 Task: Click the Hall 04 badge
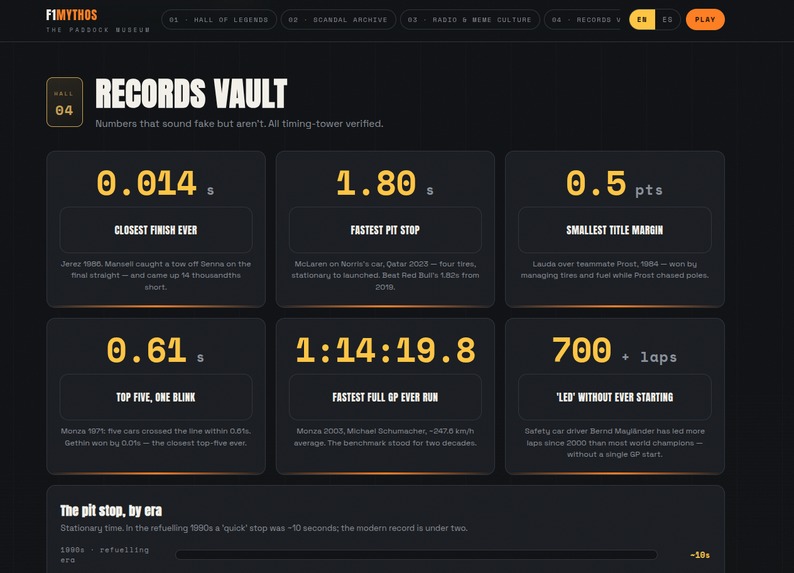(x=64, y=102)
